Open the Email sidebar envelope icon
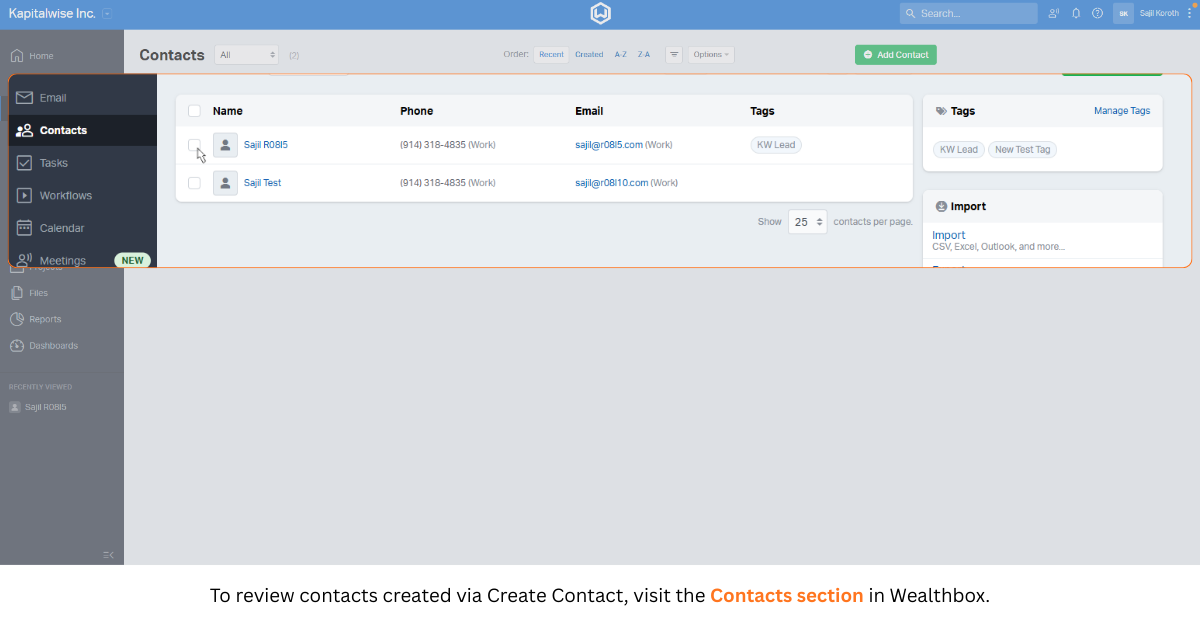Screen dimensions: 1200x628 [25, 98]
